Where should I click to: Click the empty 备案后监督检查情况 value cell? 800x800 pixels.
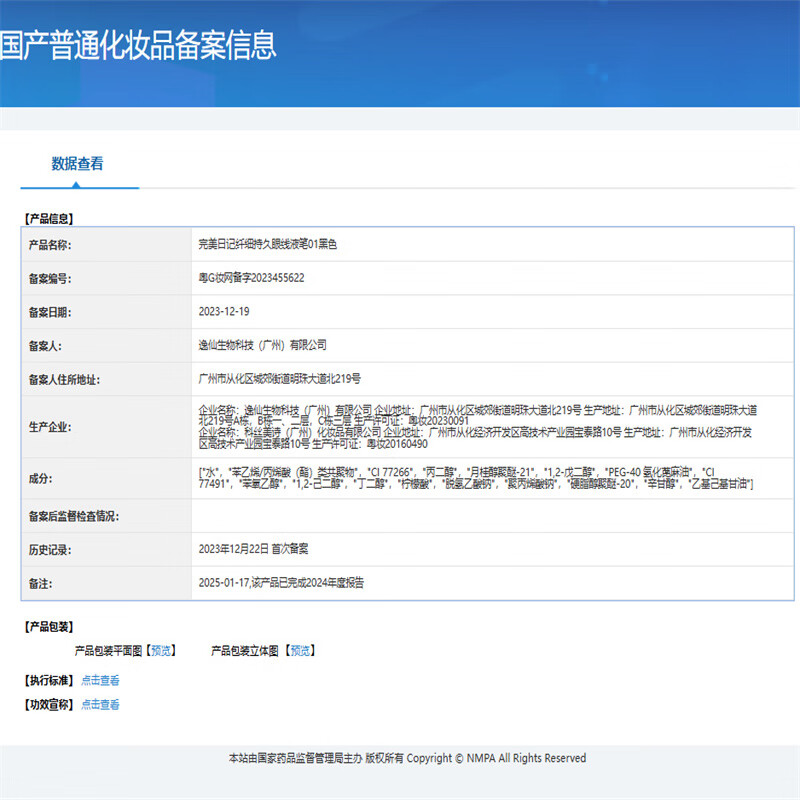coord(492,516)
